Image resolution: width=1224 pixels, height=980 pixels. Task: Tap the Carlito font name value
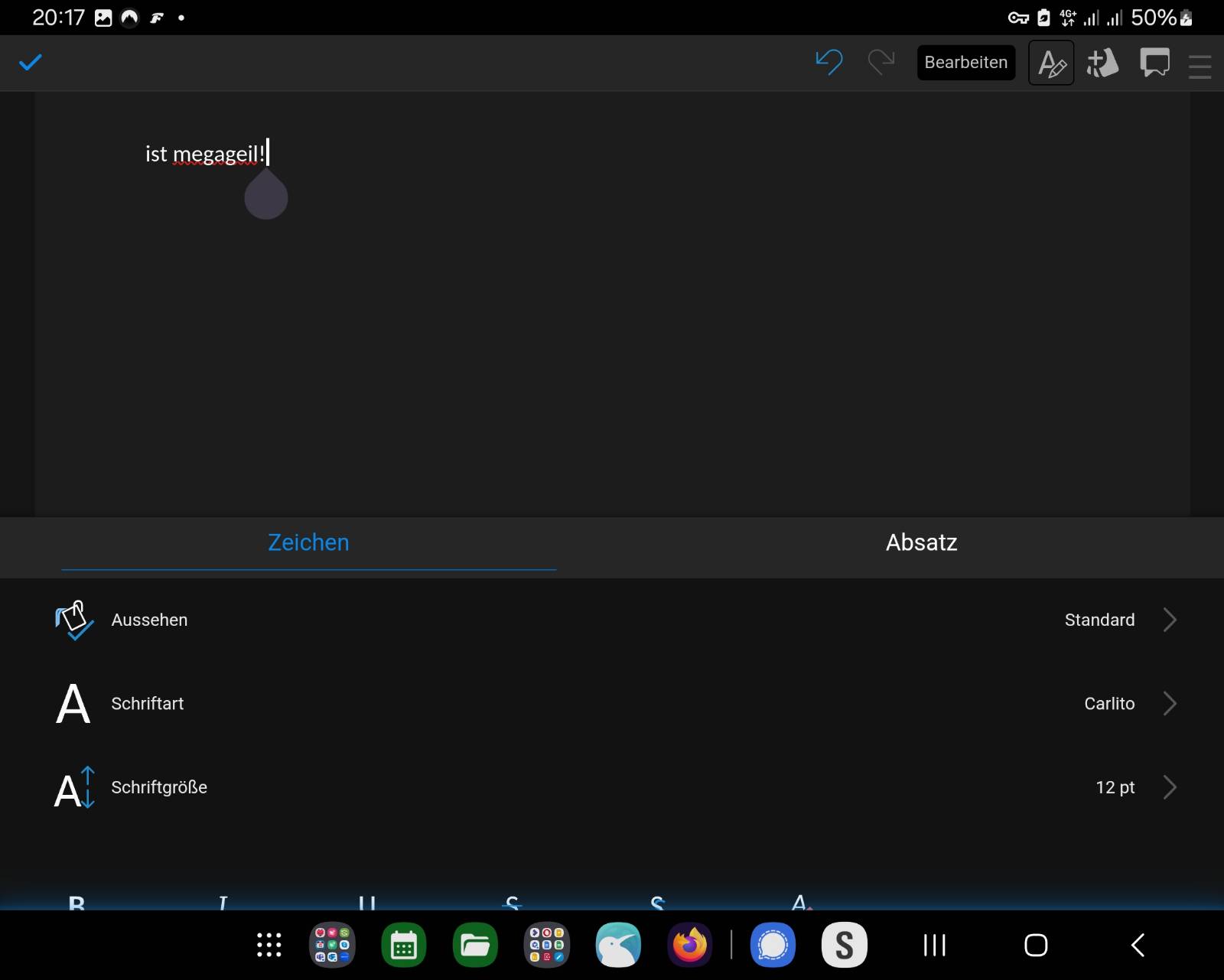pos(1108,703)
